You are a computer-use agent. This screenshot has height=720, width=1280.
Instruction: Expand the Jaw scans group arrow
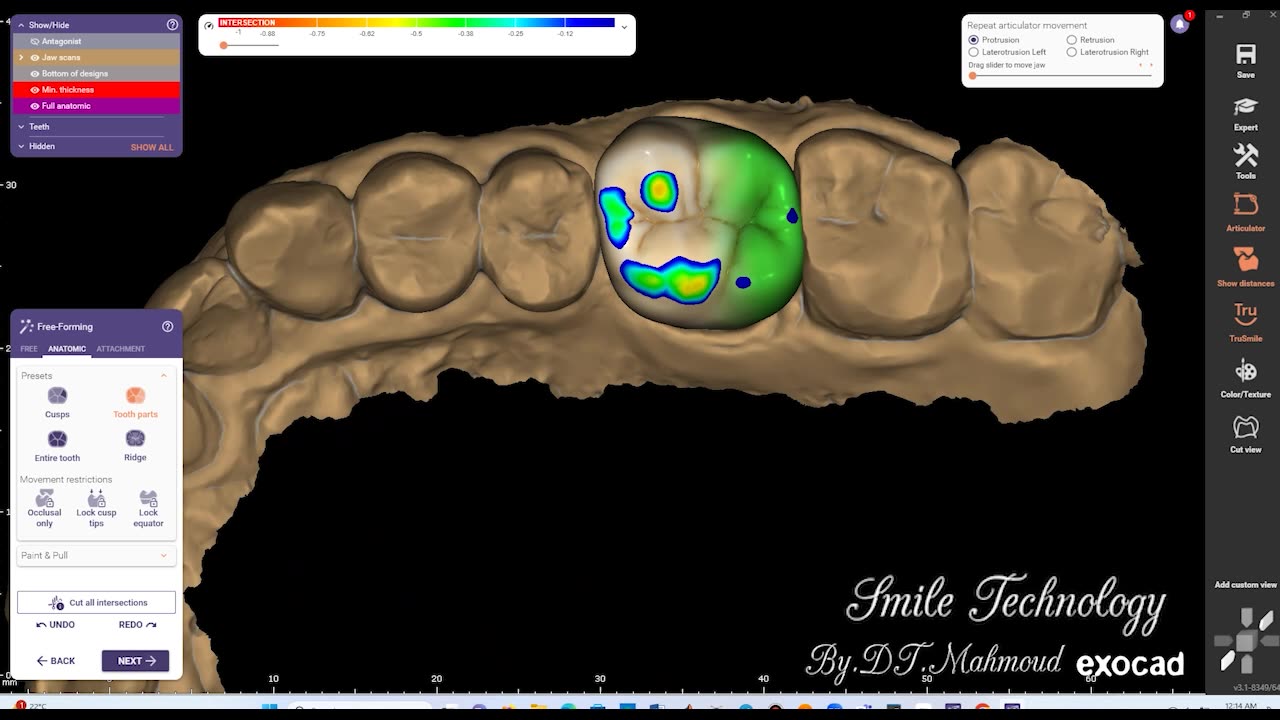pyautogui.click(x=21, y=57)
